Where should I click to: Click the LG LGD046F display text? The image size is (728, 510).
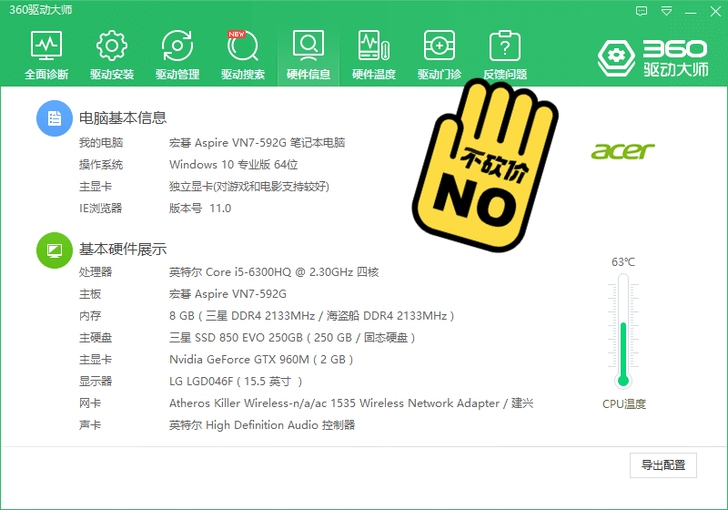[x=235, y=381]
